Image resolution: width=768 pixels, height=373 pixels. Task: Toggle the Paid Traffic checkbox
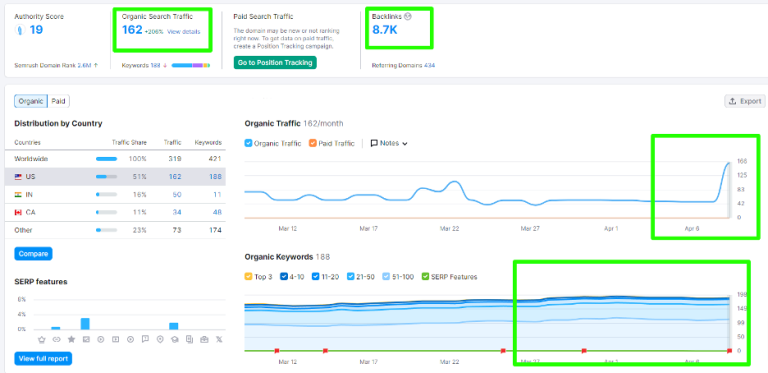312,143
